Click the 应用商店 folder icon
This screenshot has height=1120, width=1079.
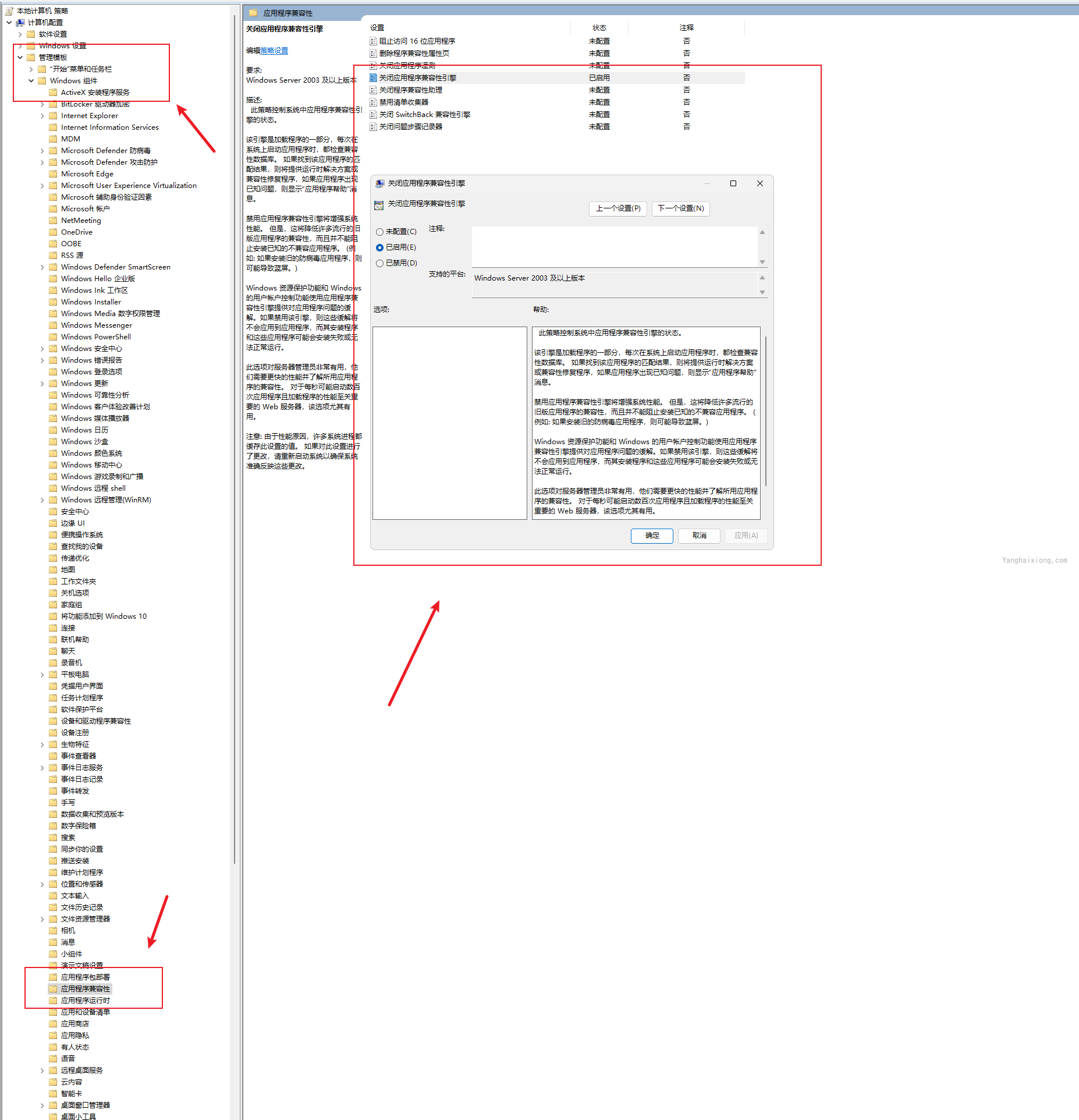[54, 1023]
